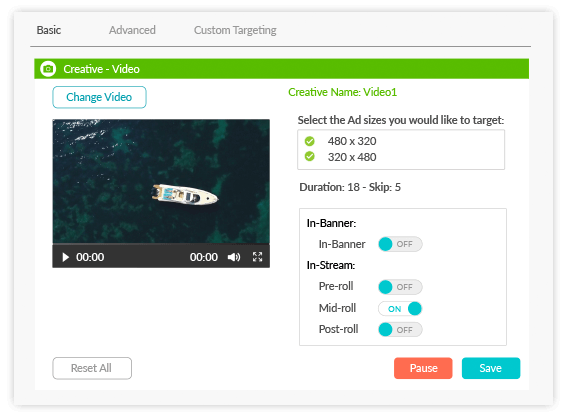This screenshot has height=419, width=566.
Task: Play the video with the play icon
Action: pos(65,257)
